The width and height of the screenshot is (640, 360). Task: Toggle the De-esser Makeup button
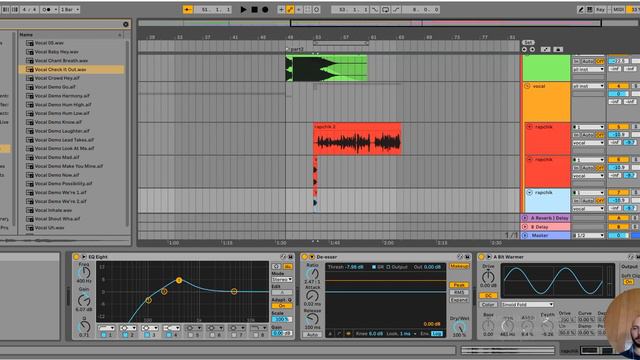459,266
